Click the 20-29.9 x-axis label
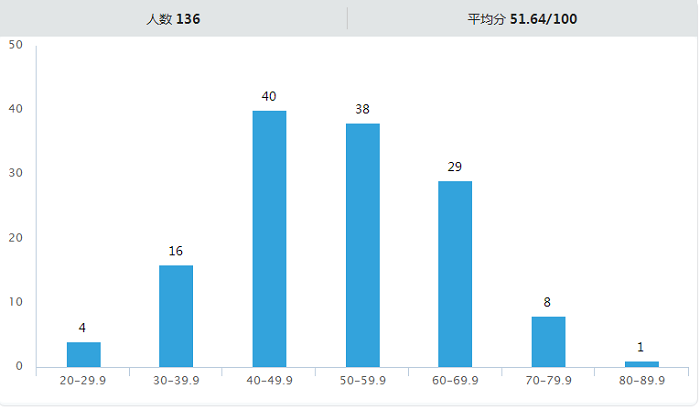The width and height of the screenshot is (700, 410). (x=84, y=381)
